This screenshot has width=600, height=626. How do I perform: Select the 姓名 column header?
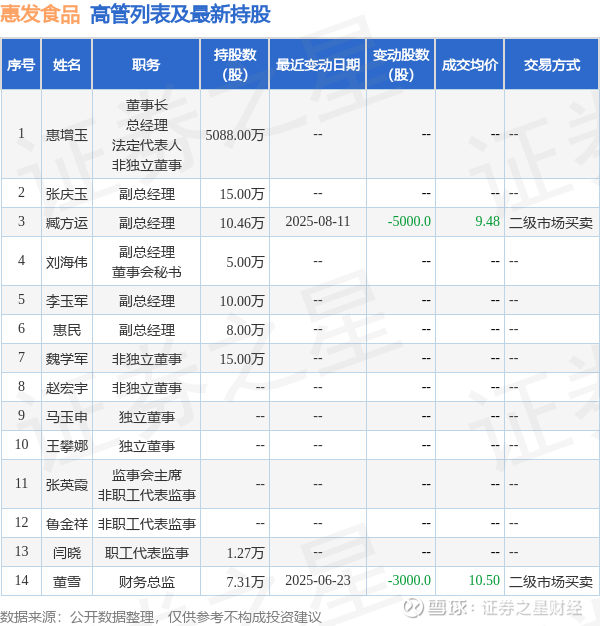coord(67,64)
